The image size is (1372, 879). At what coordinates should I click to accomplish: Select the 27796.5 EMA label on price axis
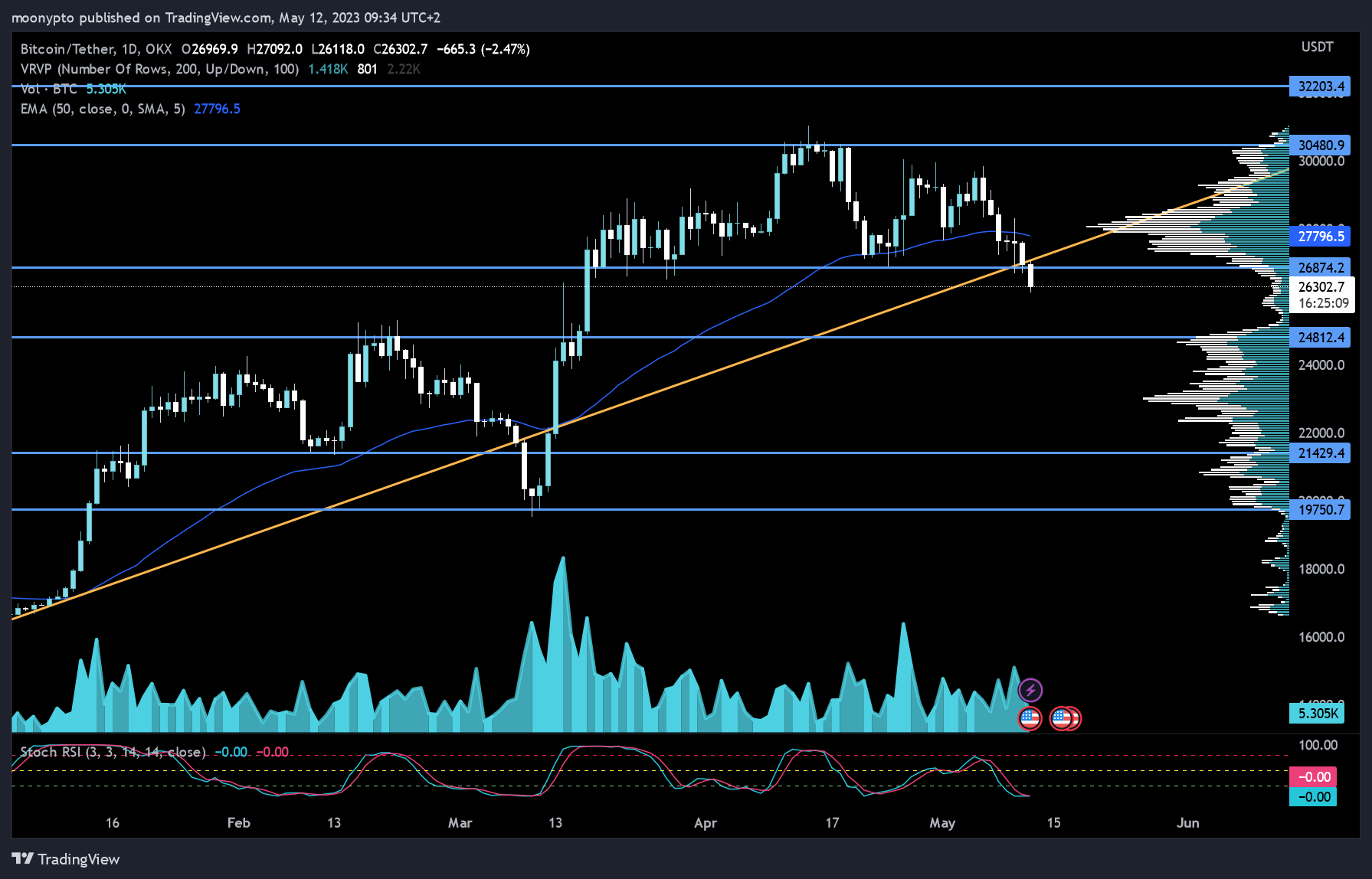[x=1321, y=236]
